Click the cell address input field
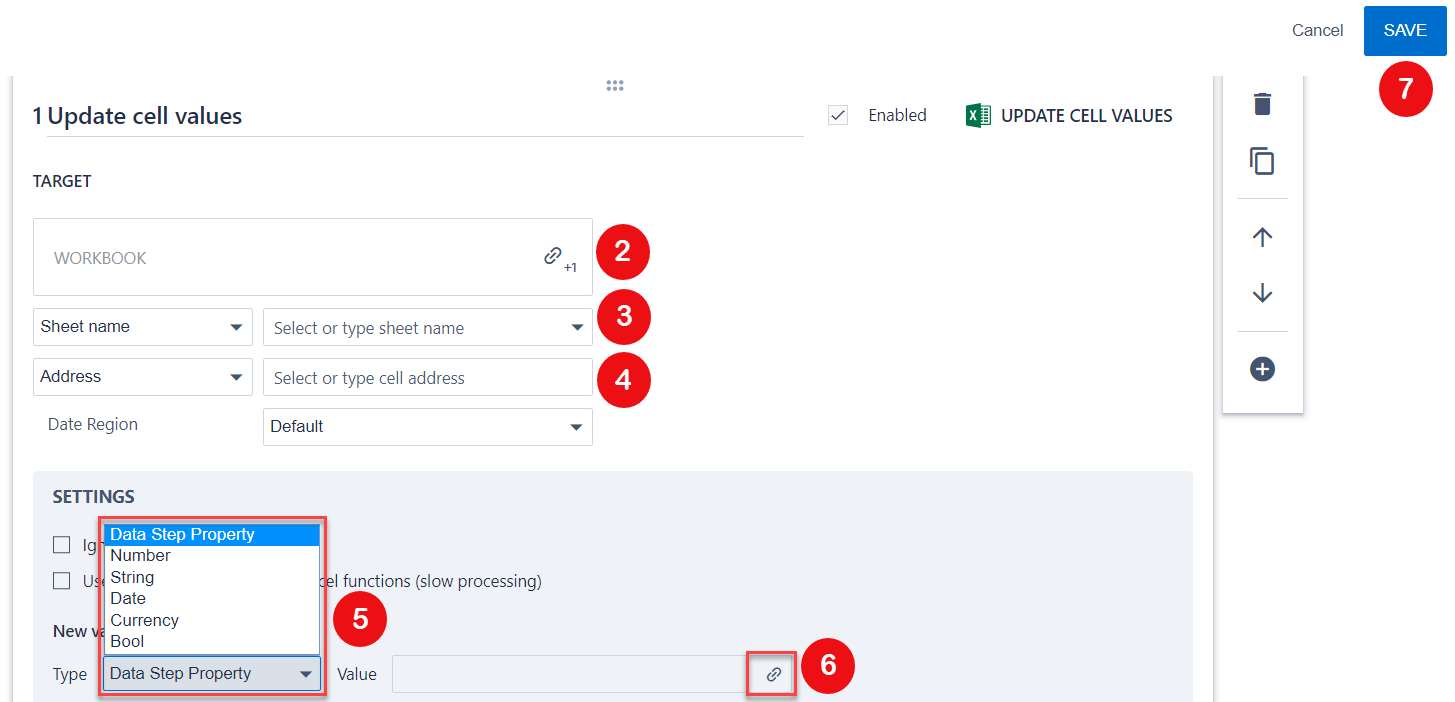Screen dimensions: 1455x702 click(427, 378)
